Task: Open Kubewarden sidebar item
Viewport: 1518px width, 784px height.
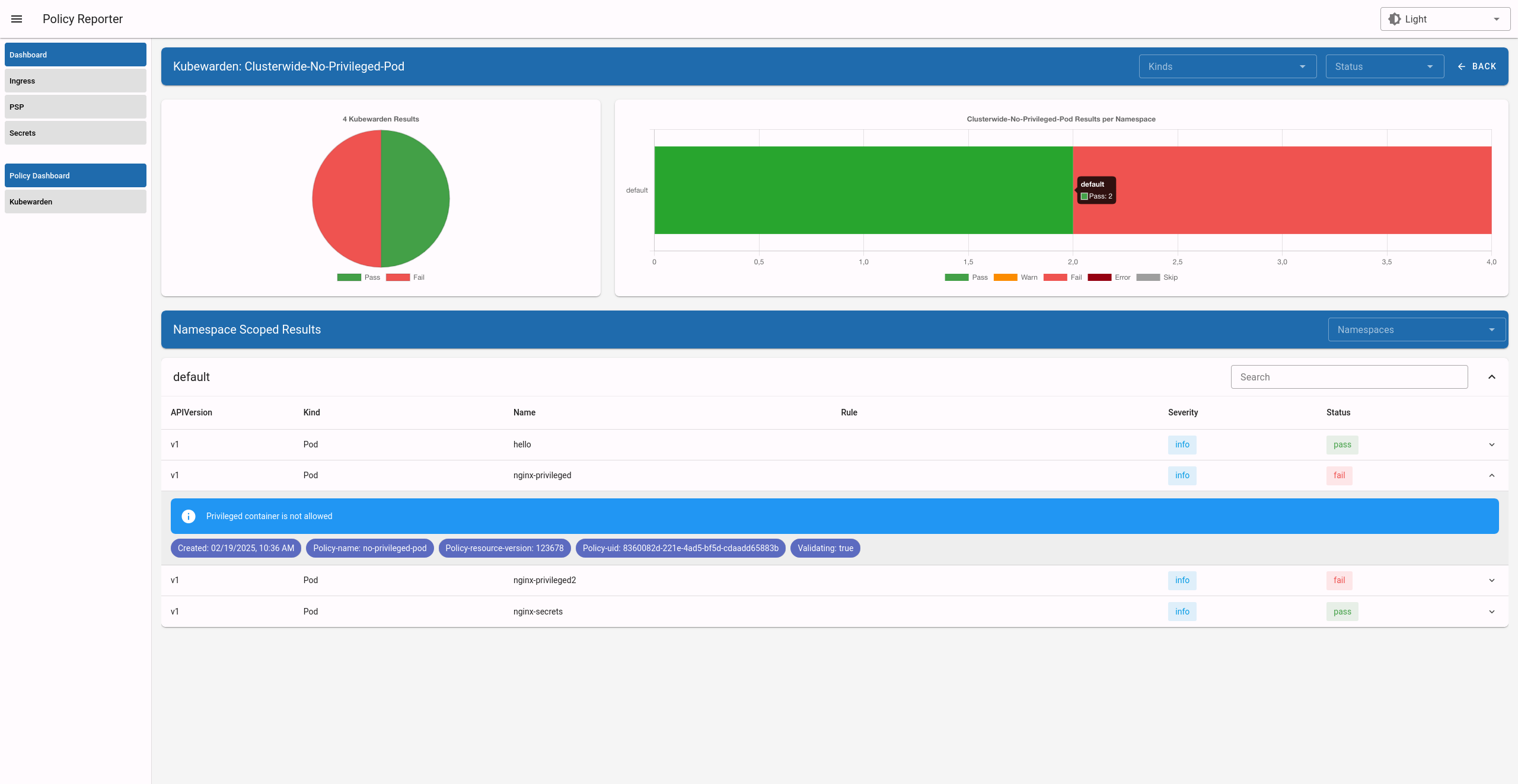Action: (75, 201)
